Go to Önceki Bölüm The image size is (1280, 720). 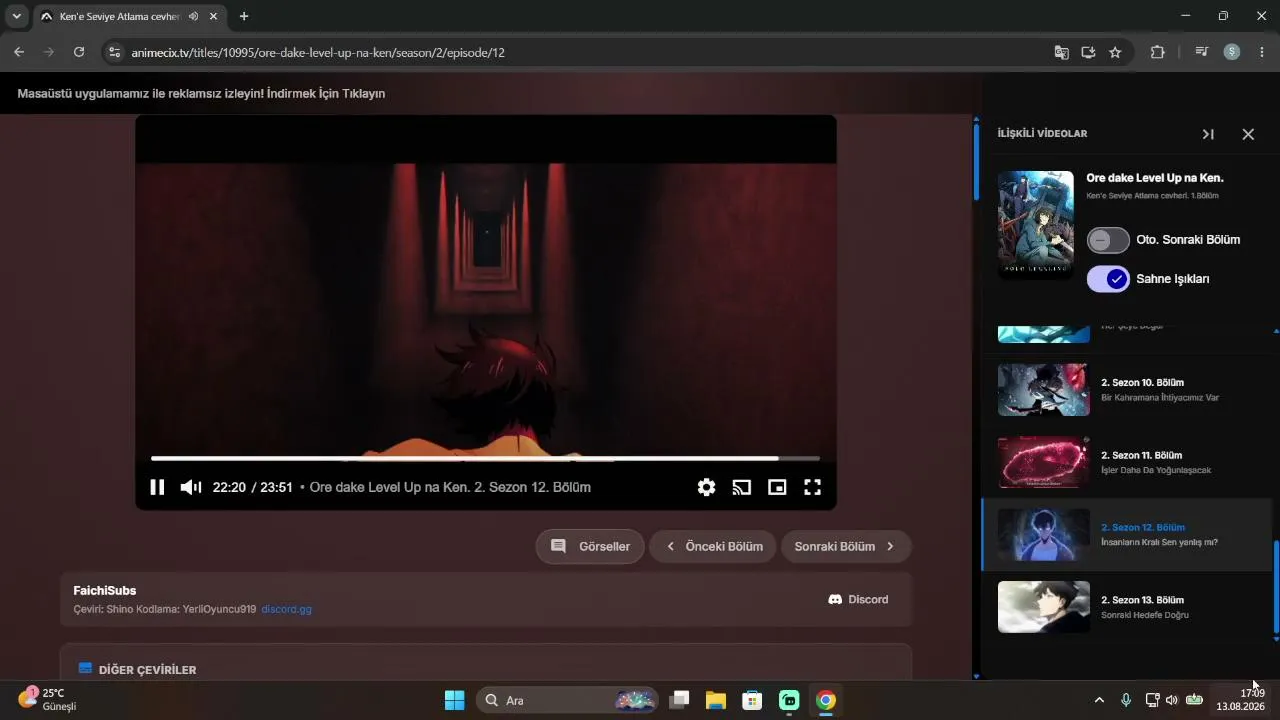(x=713, y=547)
